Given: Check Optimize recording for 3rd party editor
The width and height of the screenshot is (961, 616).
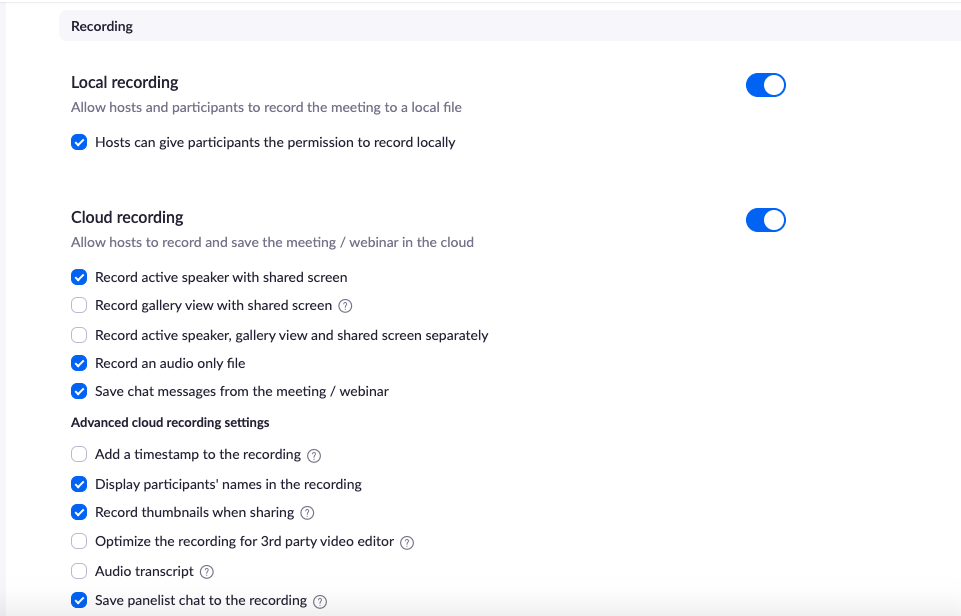Looking at the screenshot, I should coord(79,541).
